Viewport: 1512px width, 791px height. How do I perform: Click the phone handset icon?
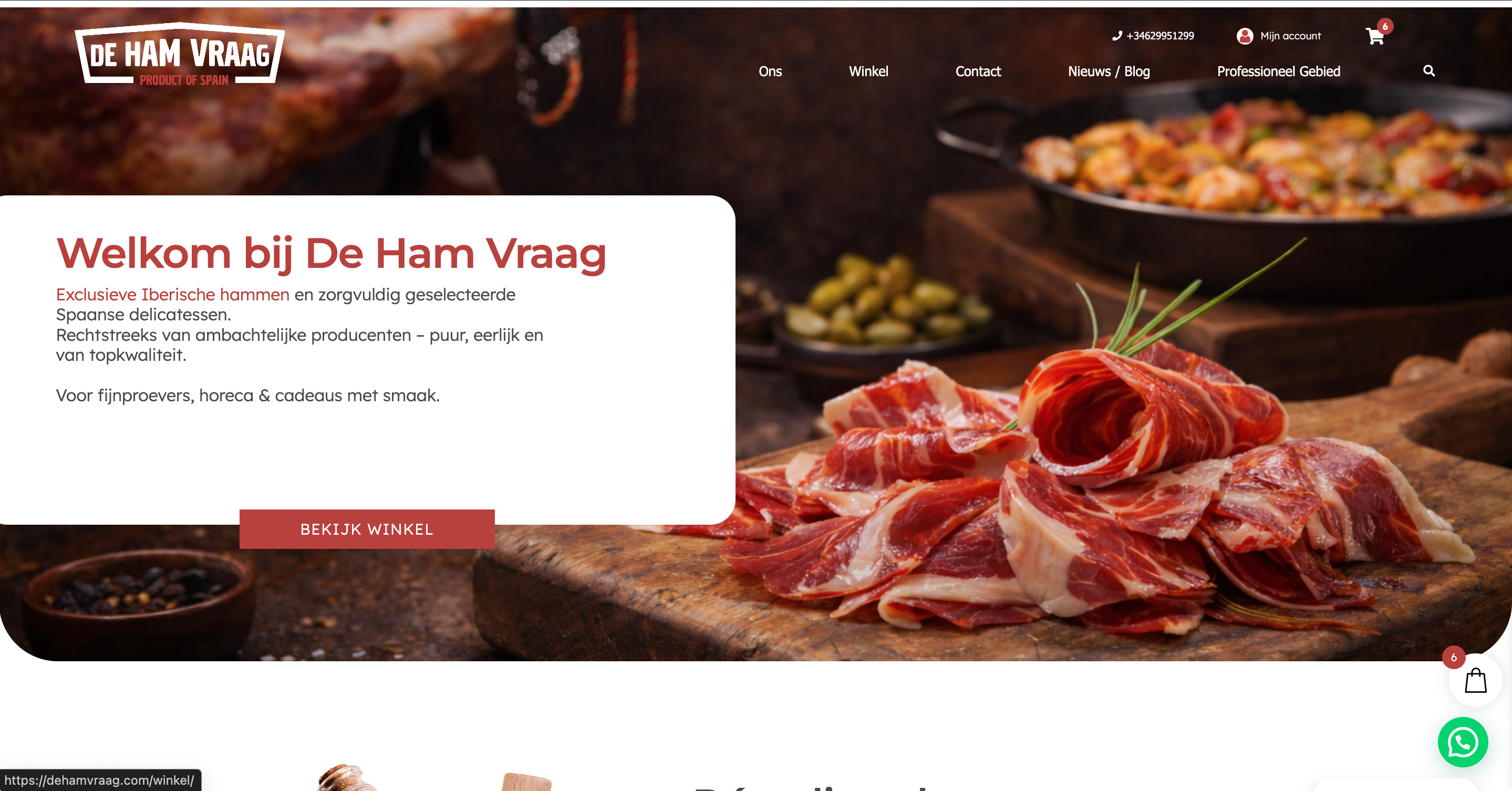[x=1117, y=36]
